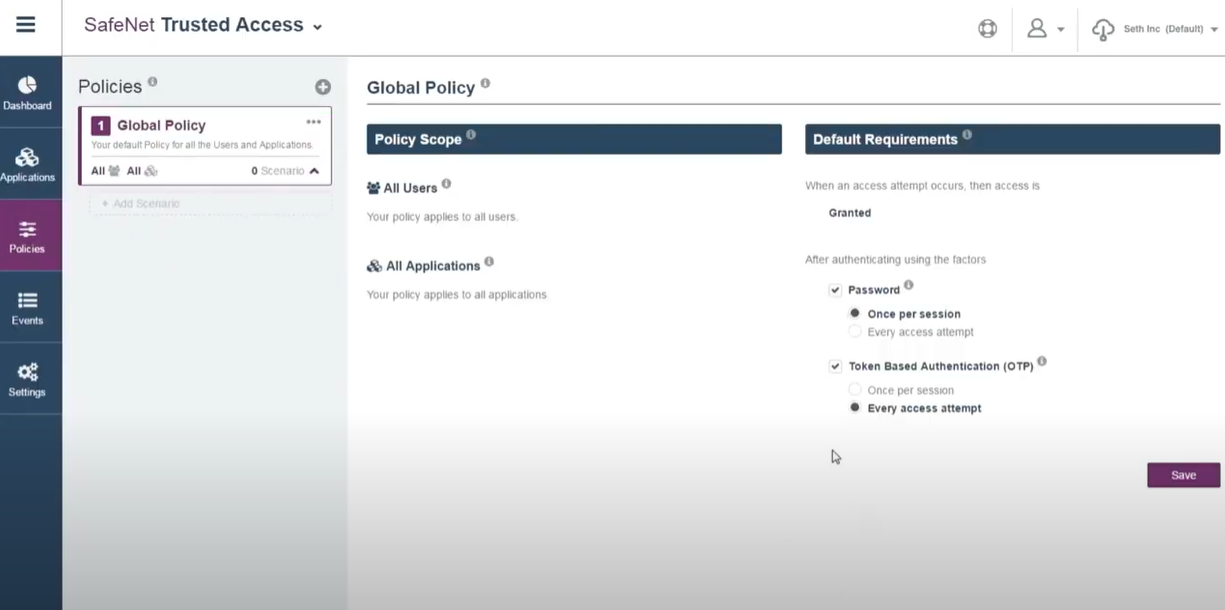The width and height of the screenshot is (1225, 610).
Task: Open the user account dropdown
Action: [1045, 29]
